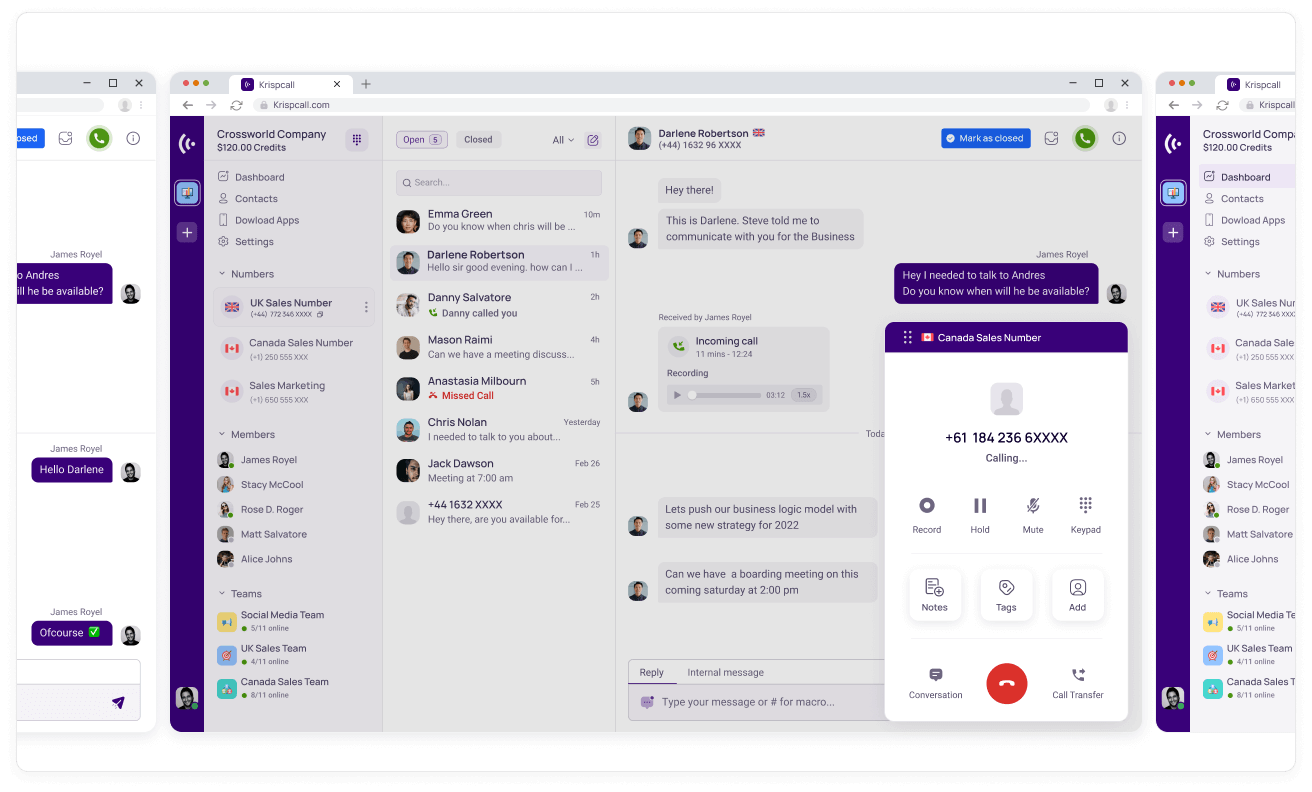
Task: Reload the page in the center browser window
Action: 236,105
